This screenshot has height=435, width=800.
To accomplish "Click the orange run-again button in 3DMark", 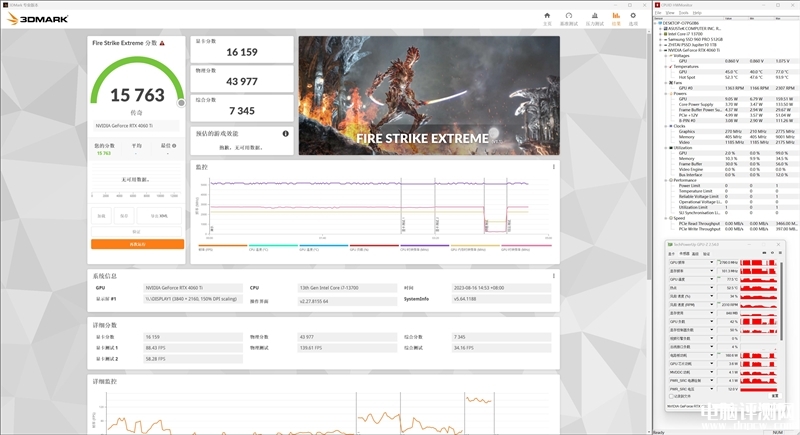I will [136, 243].
